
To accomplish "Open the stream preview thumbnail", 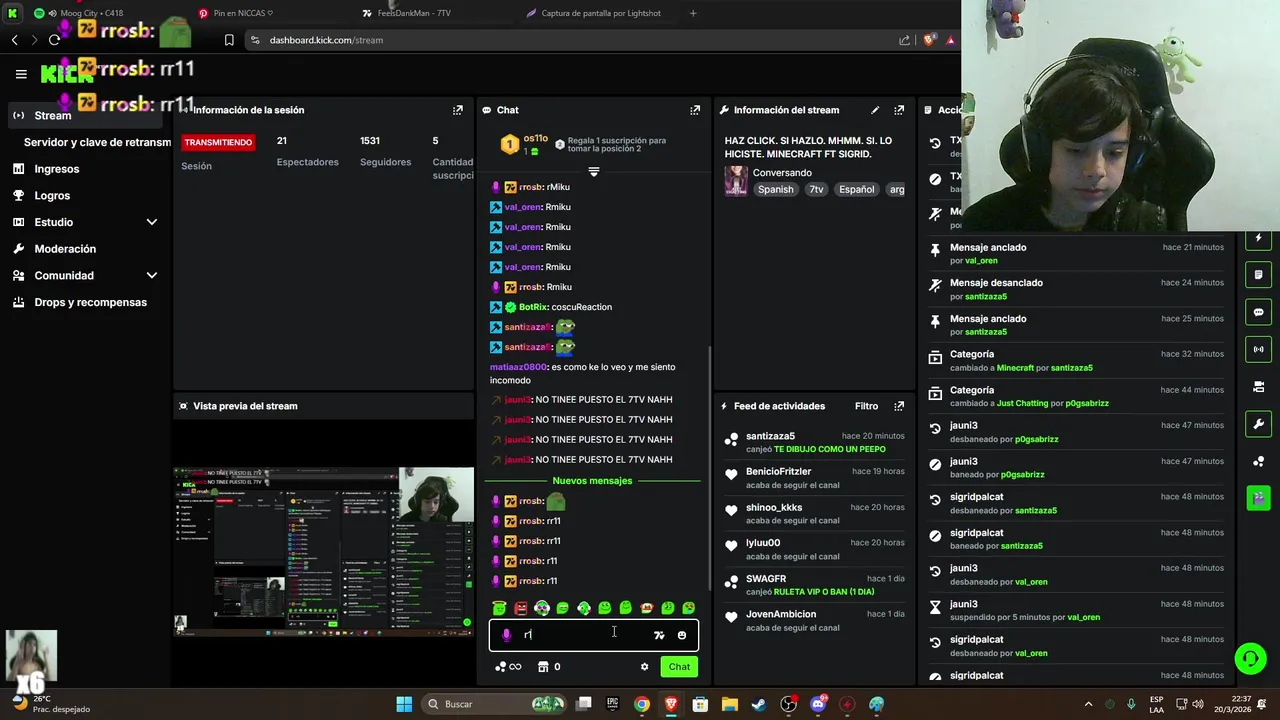I will [323, 551].
